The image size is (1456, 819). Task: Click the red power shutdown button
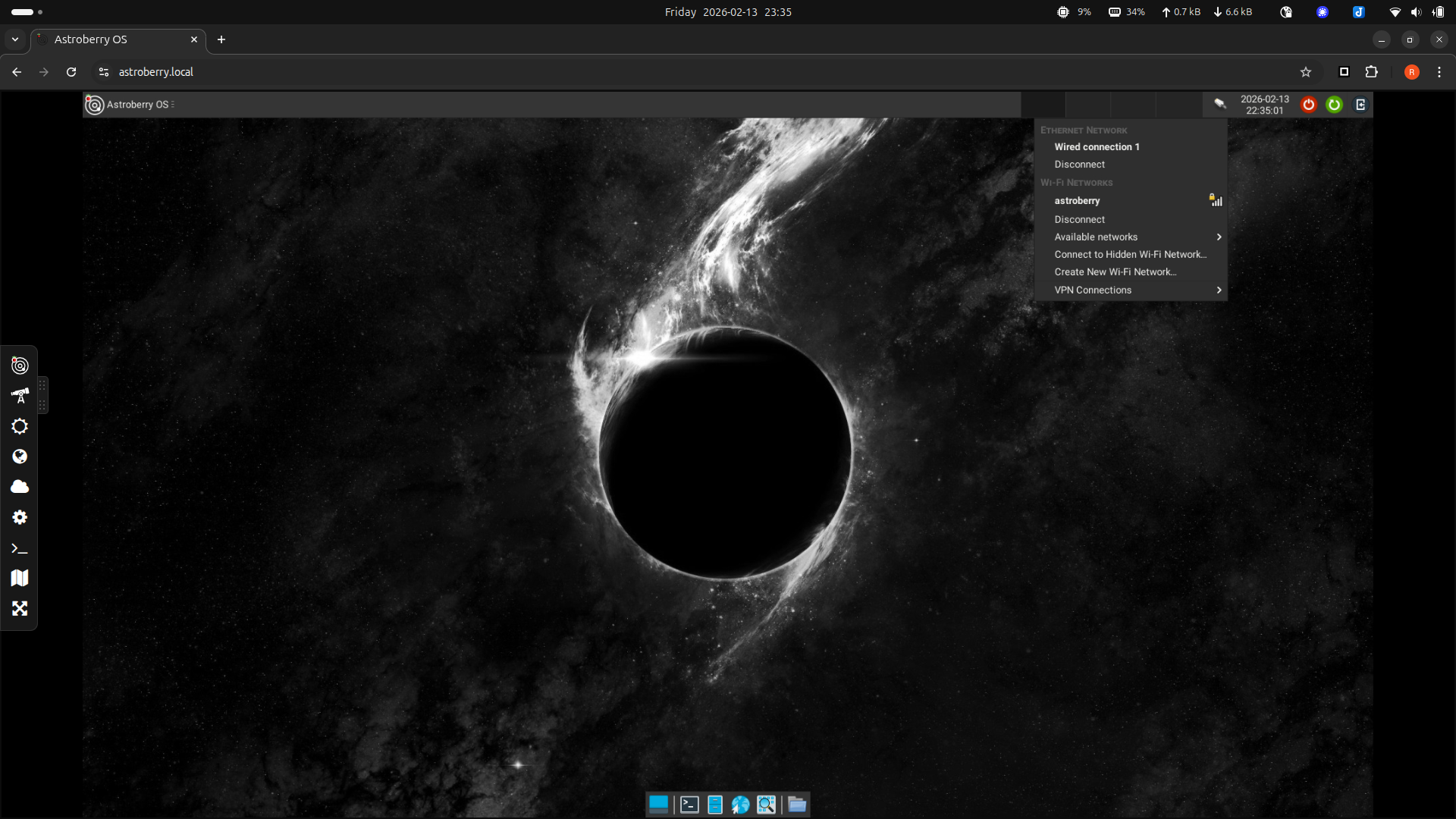point(1309,105)
